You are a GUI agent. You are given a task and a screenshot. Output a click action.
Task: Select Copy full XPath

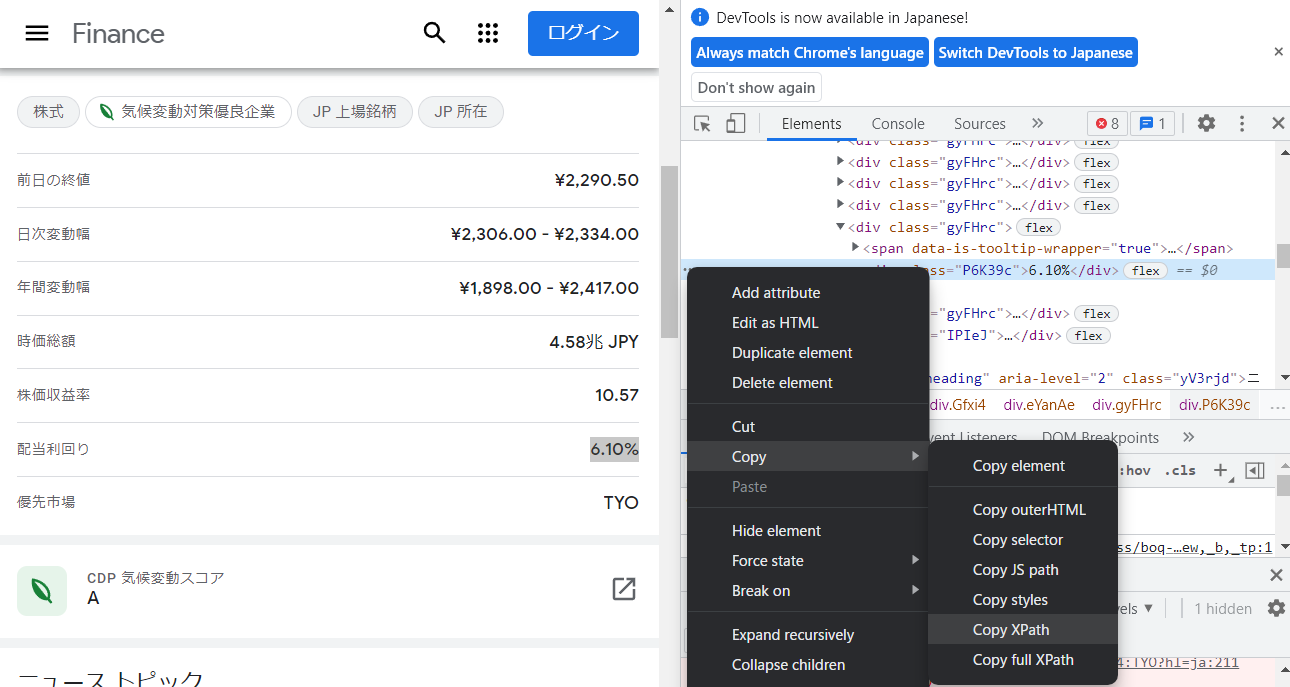[x=1023, y=660]
